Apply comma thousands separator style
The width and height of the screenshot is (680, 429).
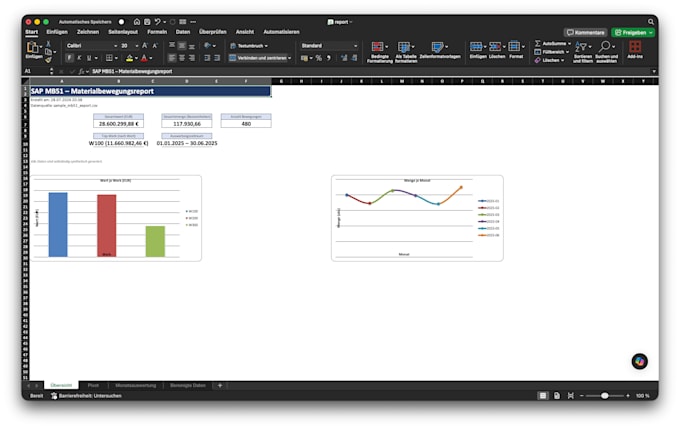tap(329, 58)
